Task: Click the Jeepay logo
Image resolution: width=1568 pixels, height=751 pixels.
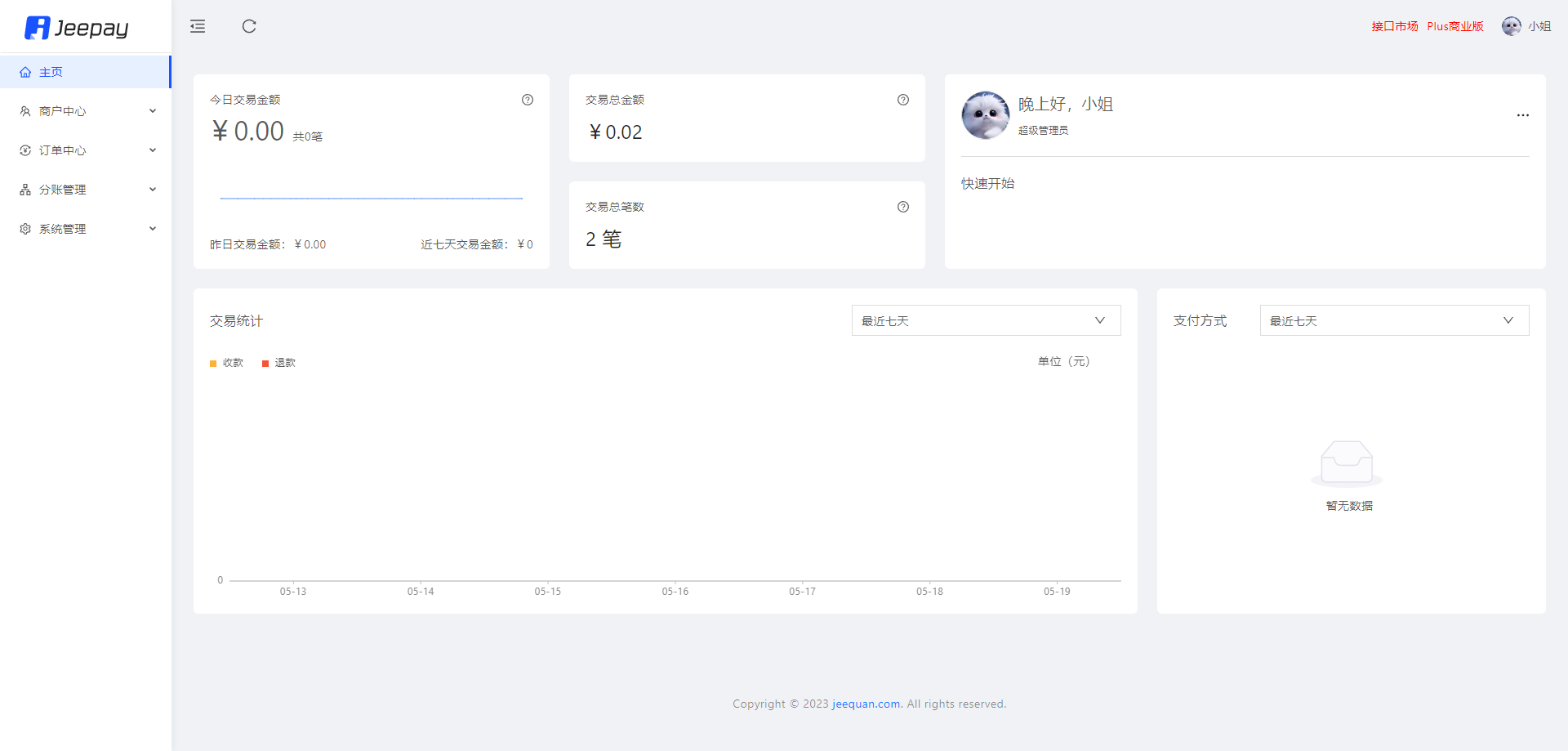Action: [77, 28]
